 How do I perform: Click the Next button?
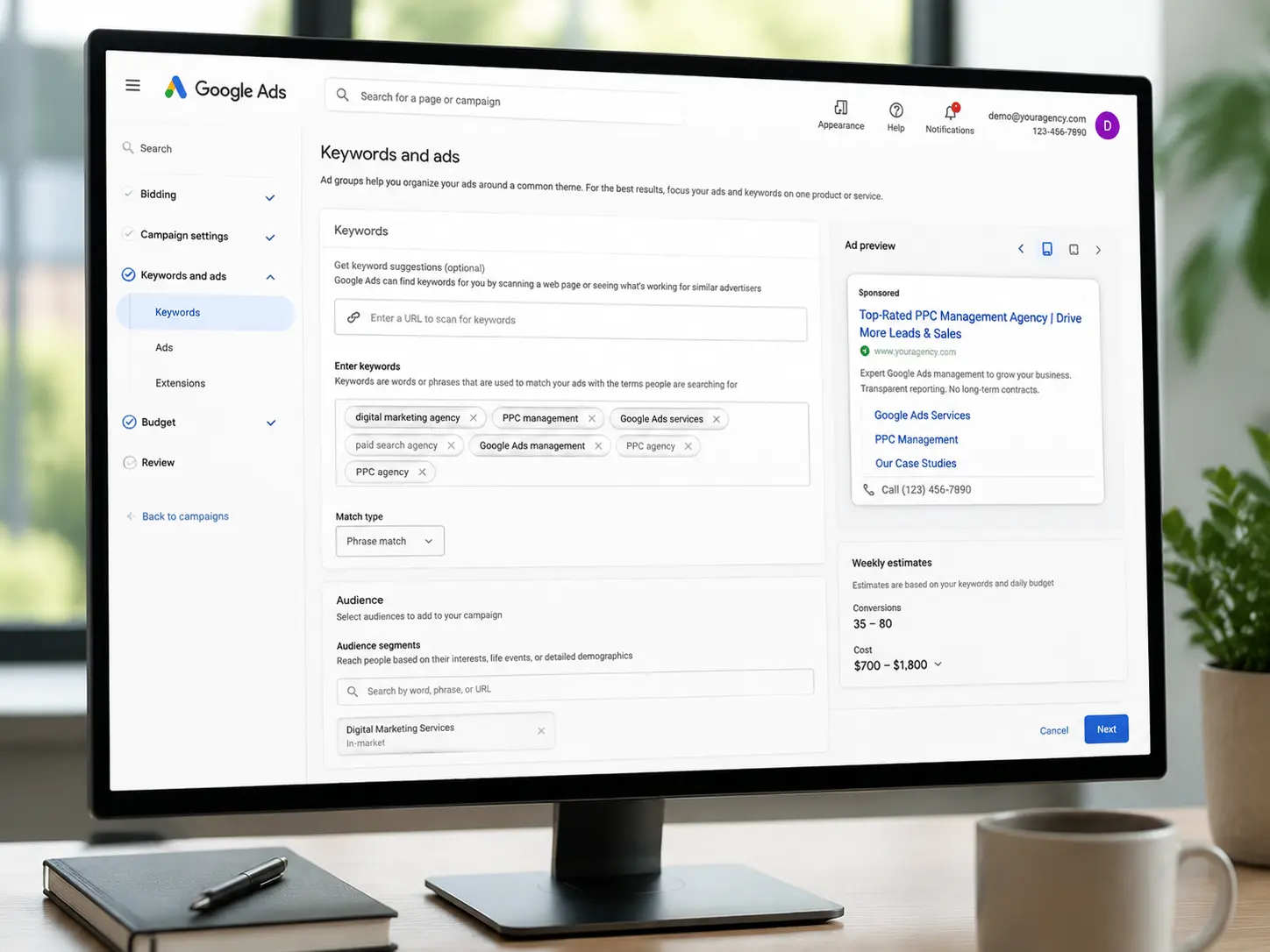click(x=1107, y=729)
